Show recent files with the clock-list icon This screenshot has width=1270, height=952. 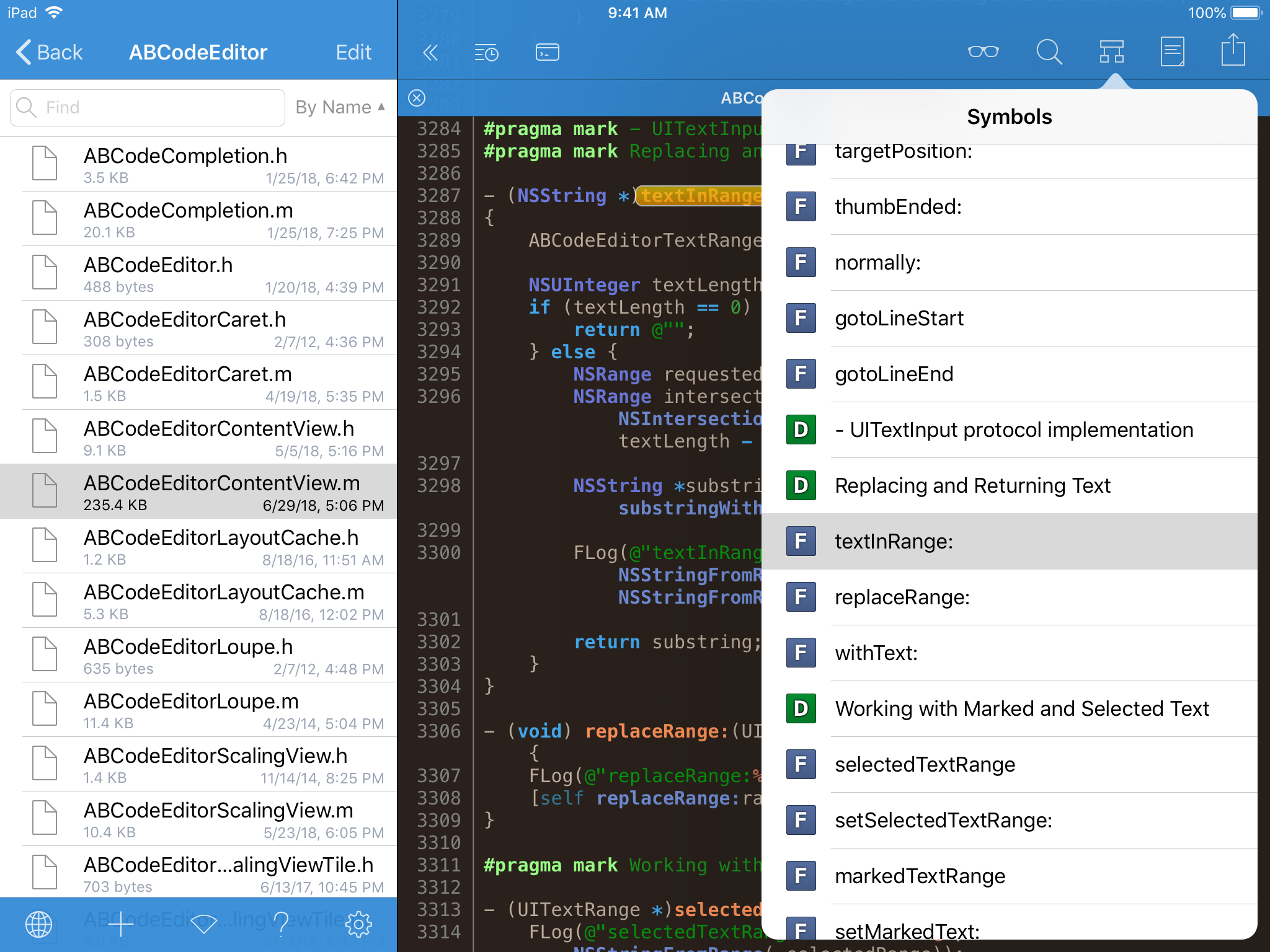[487, 52]
